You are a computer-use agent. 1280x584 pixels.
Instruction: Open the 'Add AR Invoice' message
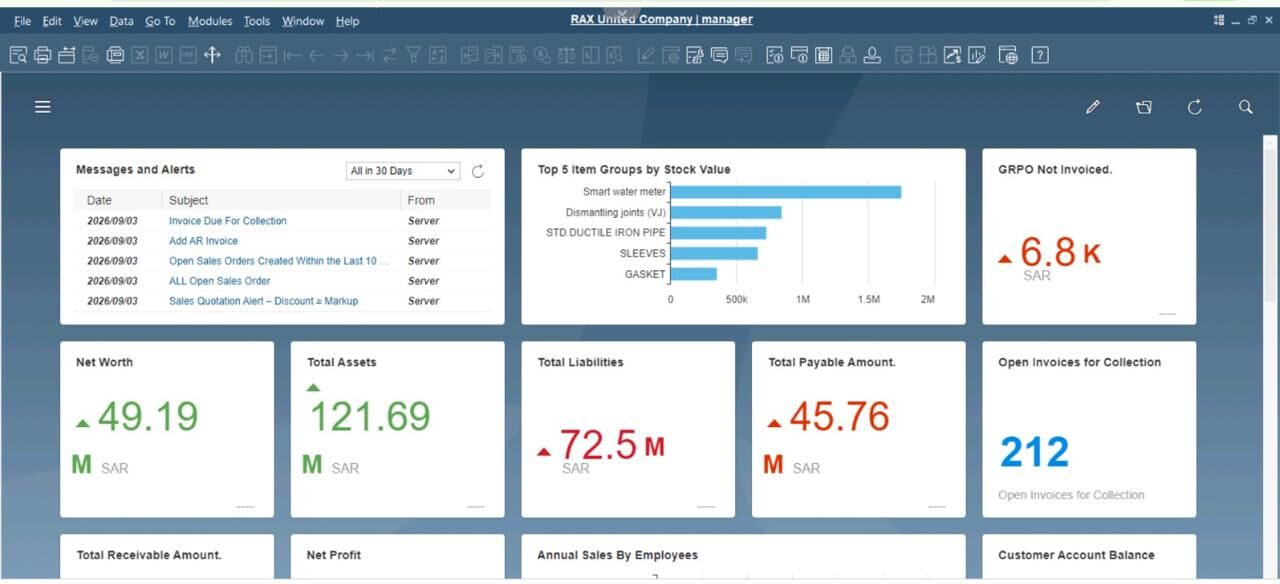204,241
